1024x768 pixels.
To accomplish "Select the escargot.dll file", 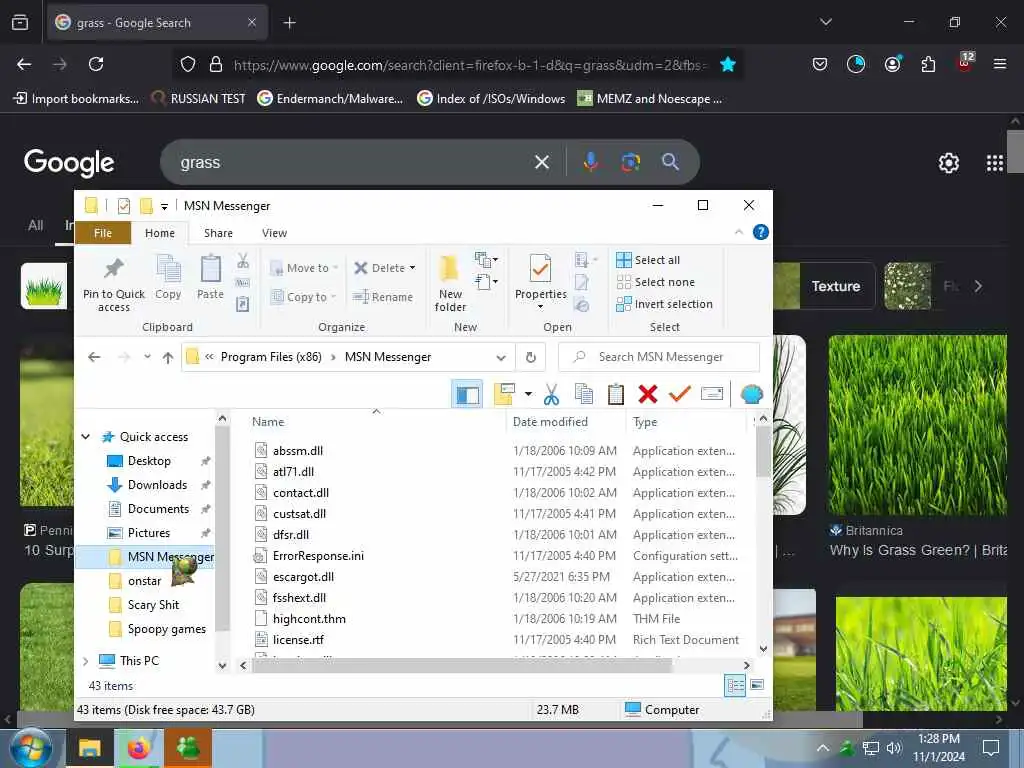I will [303, 577].
